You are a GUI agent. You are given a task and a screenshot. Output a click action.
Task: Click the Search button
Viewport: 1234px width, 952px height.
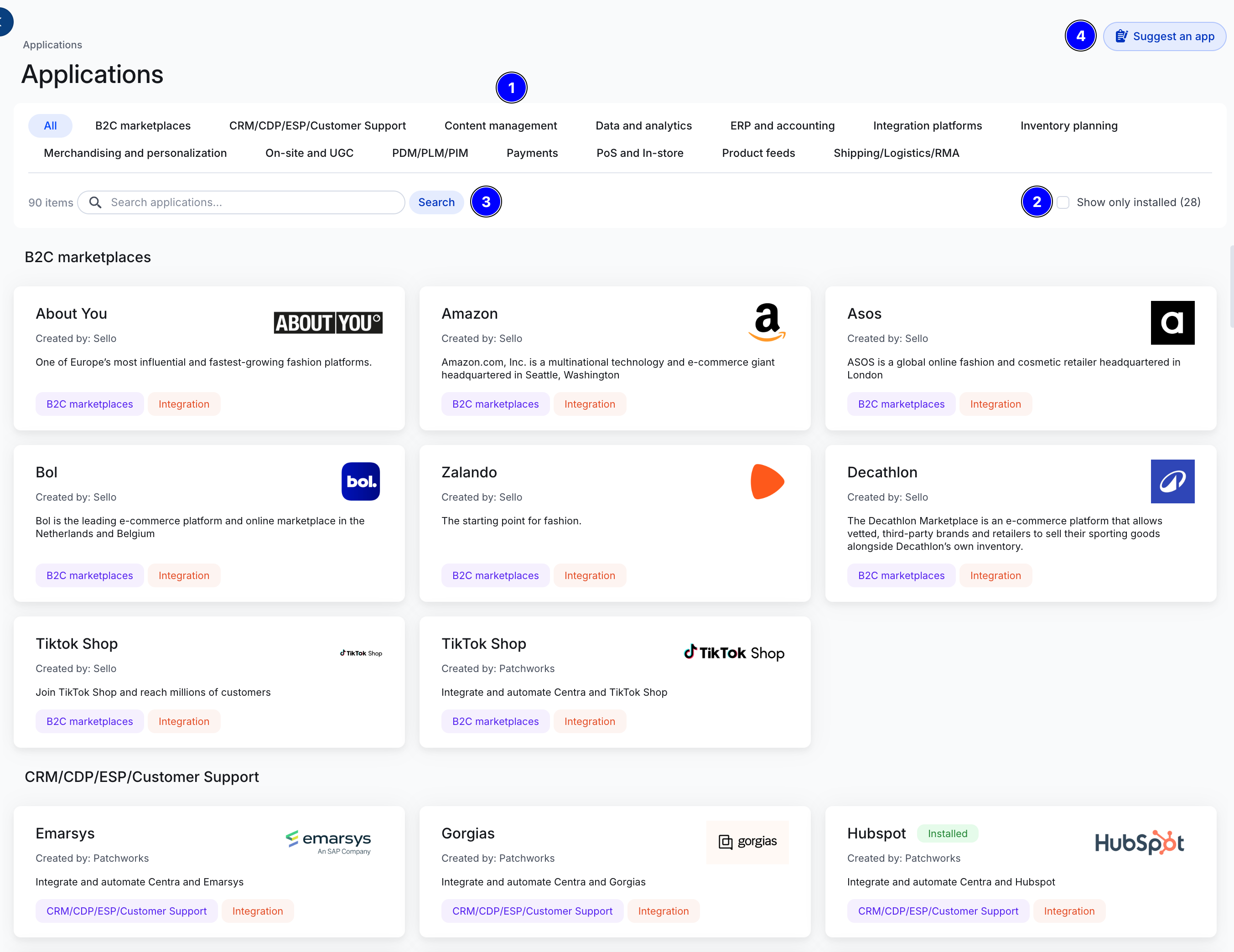pyautogui.click(x=436, y=202)
